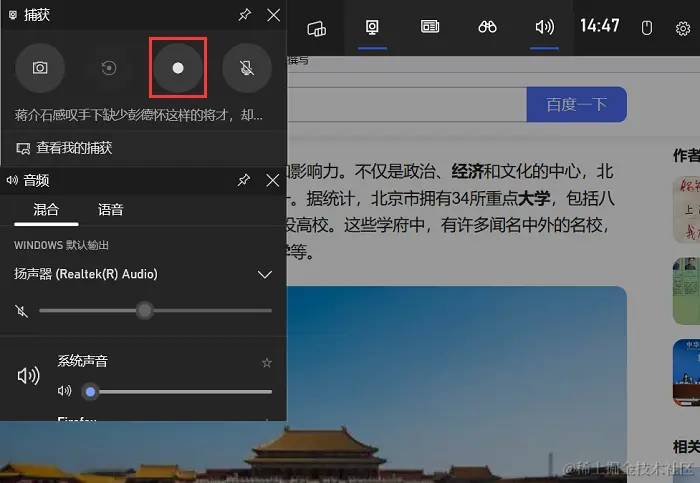
Task: Click the mouse click-through icon
Action: pos(646,28)
